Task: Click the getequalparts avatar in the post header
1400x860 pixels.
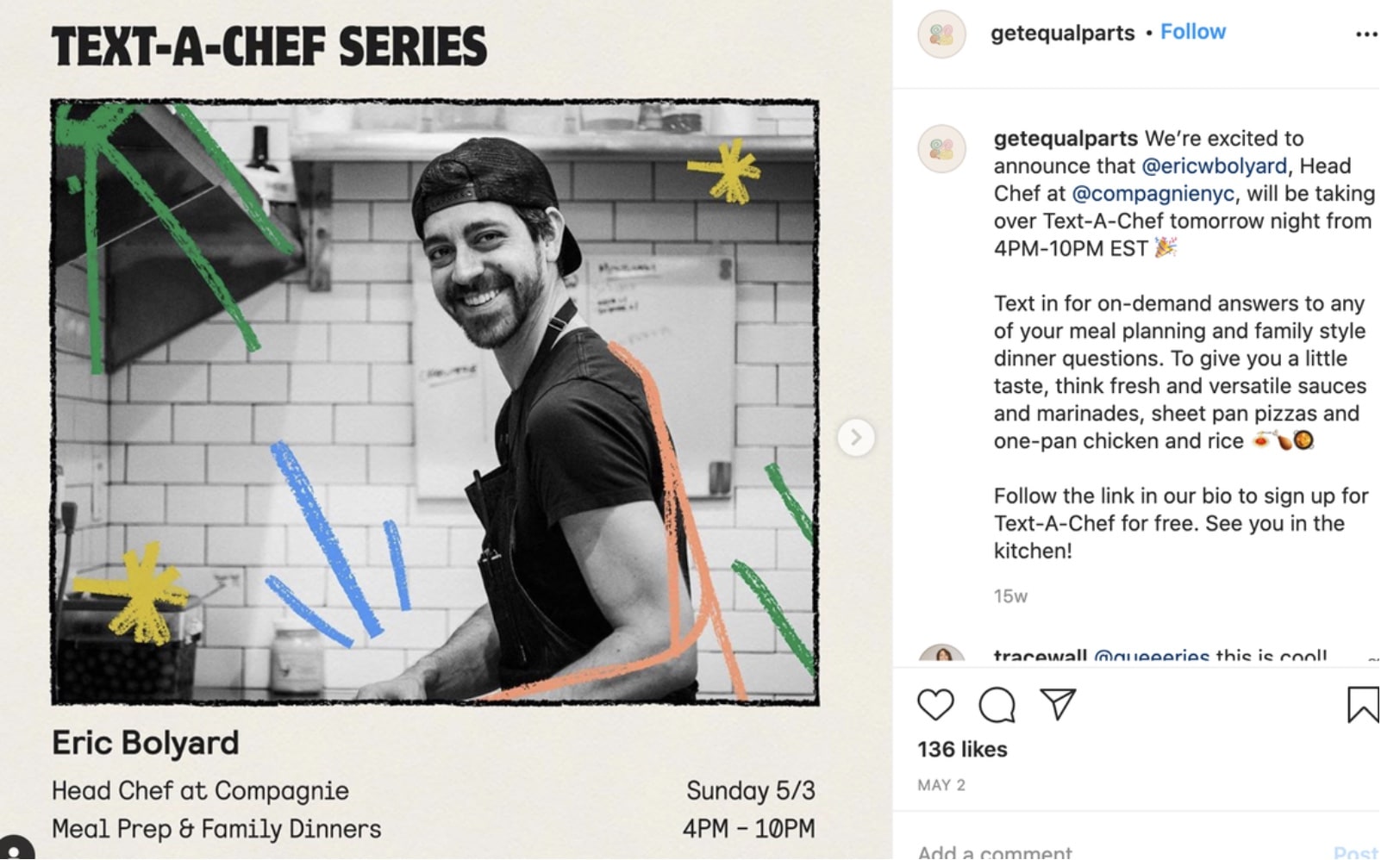Action: [x=941, y=34]
